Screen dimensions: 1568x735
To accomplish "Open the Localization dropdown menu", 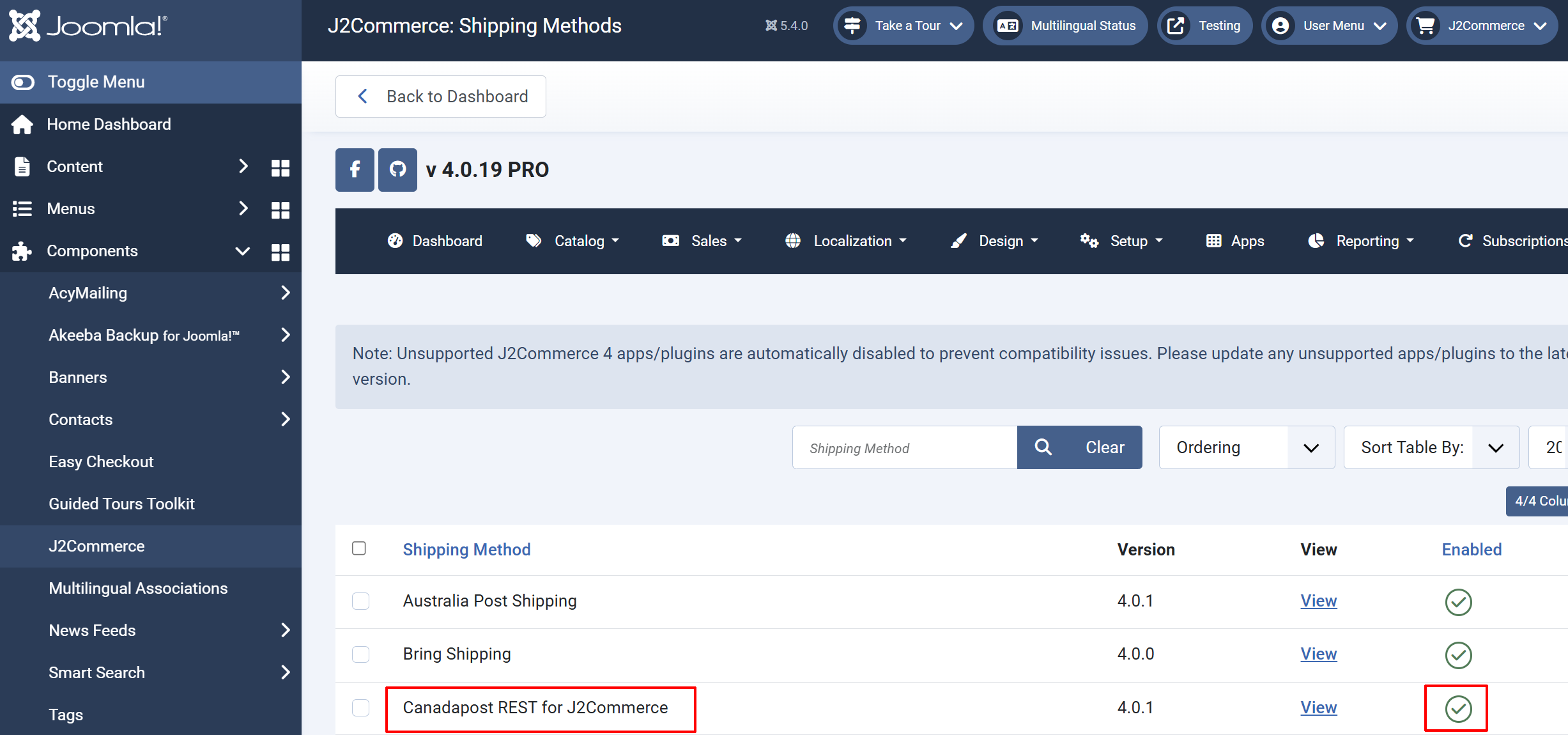I will [846, 241].
